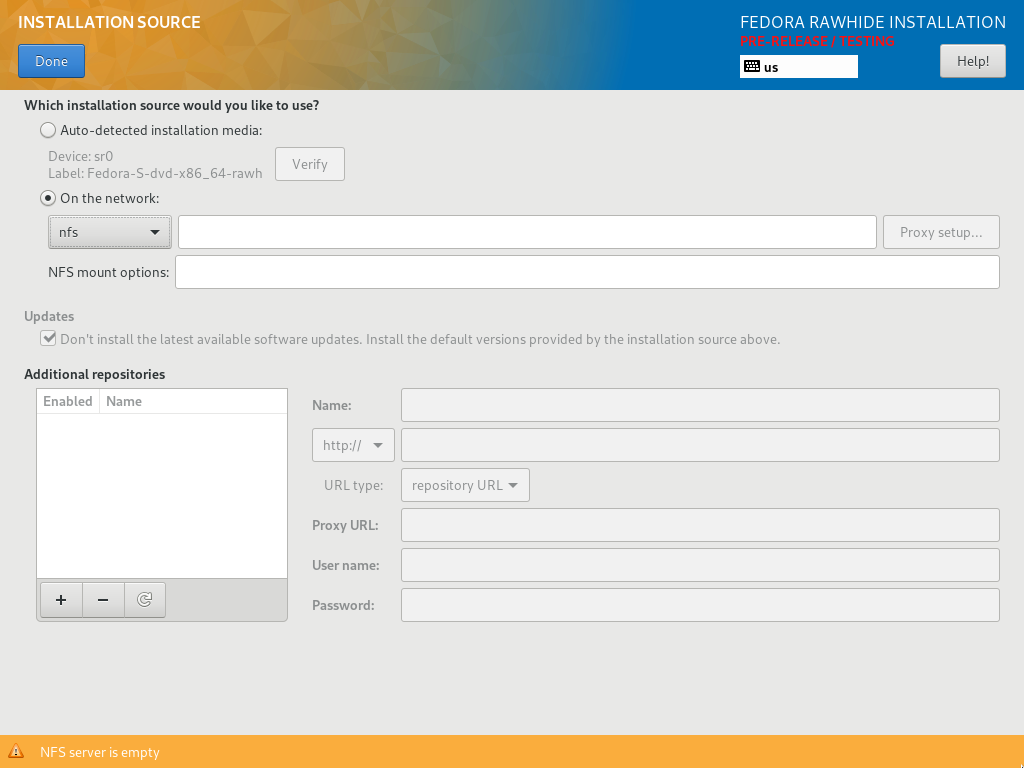1024x768 pixels.
Task: Click the Name column header in repositories list
Action: tap(193, 402)
